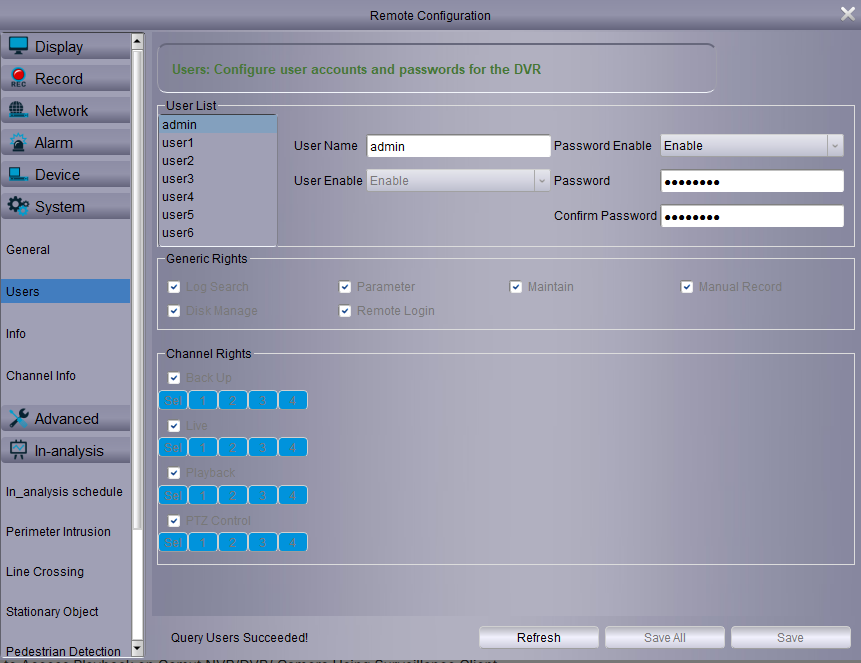Select user3 in the User List
Viewport: 861px width, 663px height.
[x=178, y=179]
